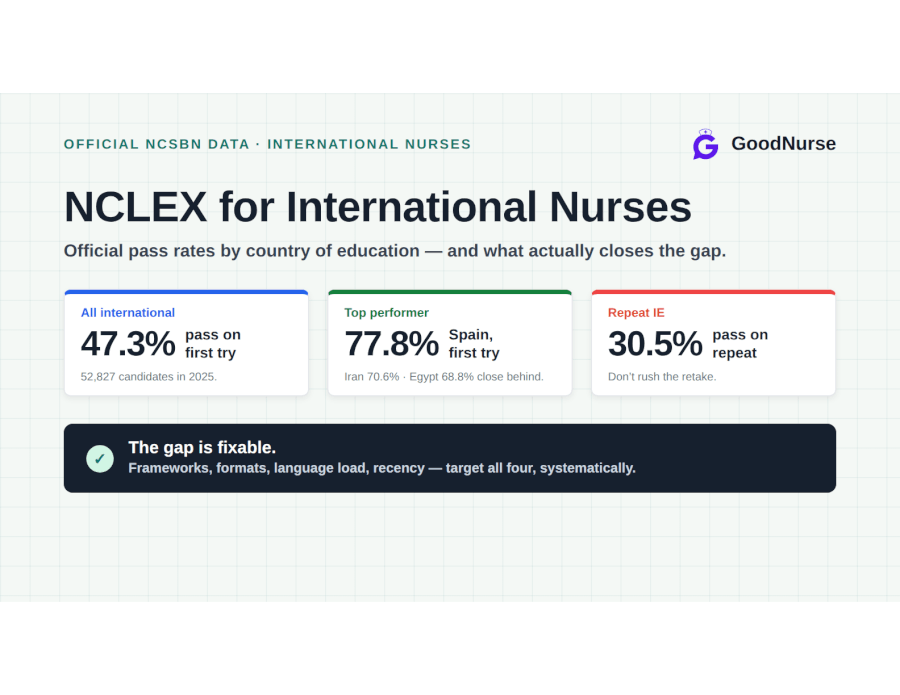Select the All international stat card
This screenshot has width=900, height=695.
(187, 343)
